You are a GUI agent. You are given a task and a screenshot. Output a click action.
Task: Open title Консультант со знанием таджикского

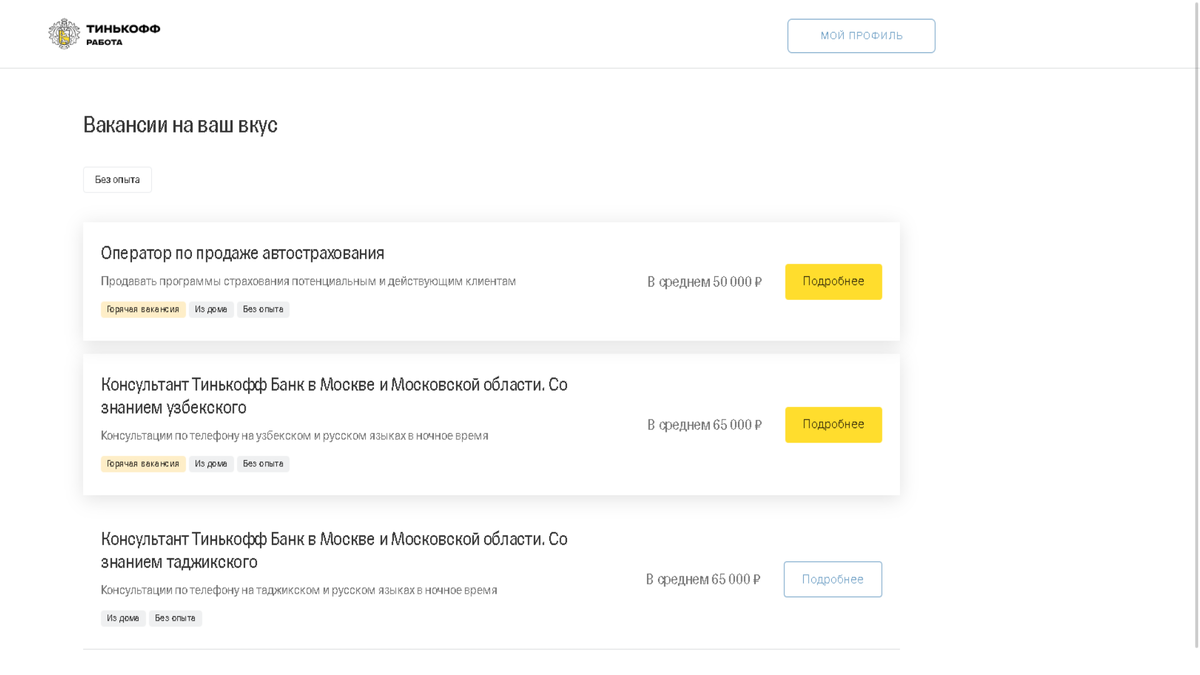334,550
